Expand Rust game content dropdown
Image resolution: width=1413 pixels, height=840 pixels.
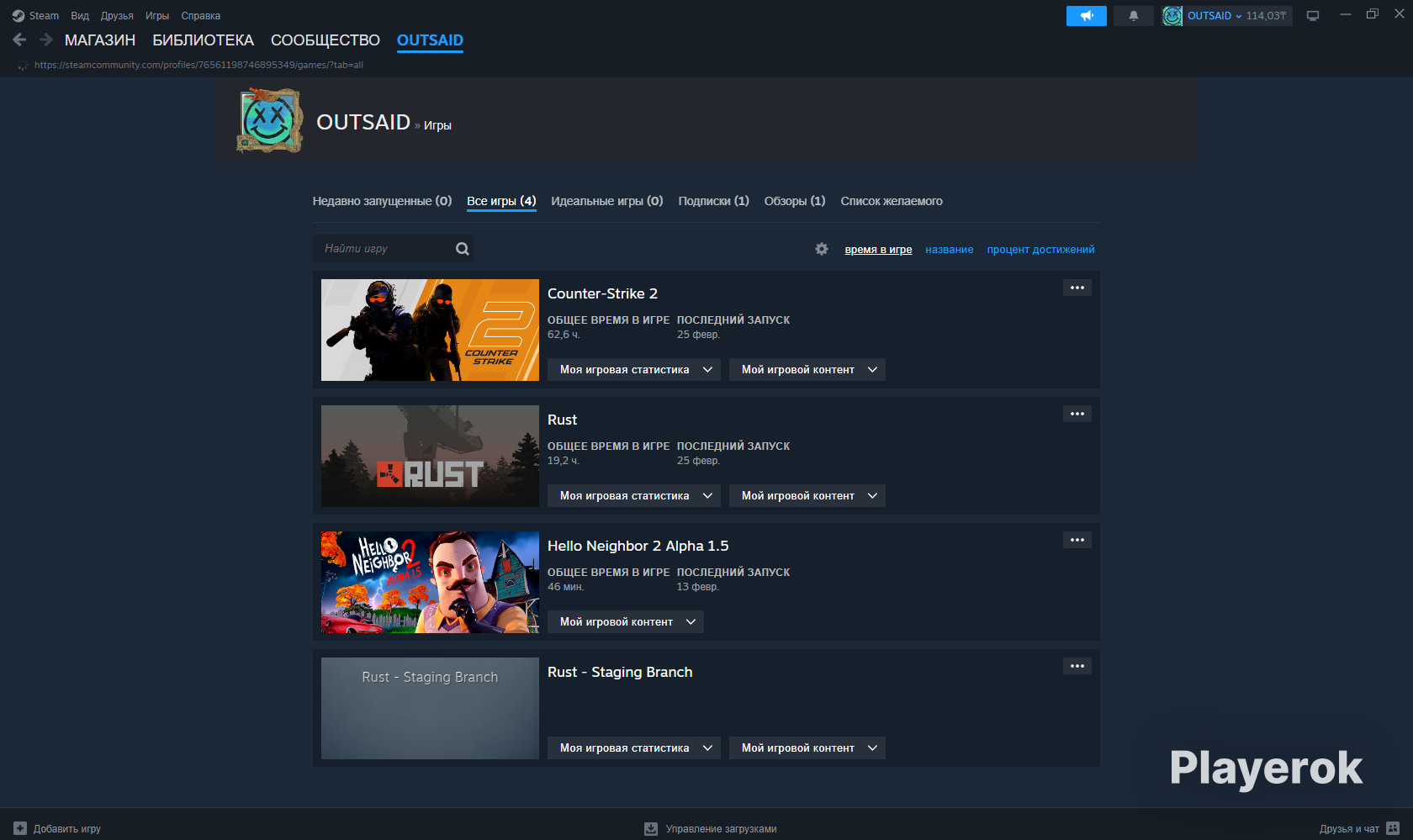(807, 496)
